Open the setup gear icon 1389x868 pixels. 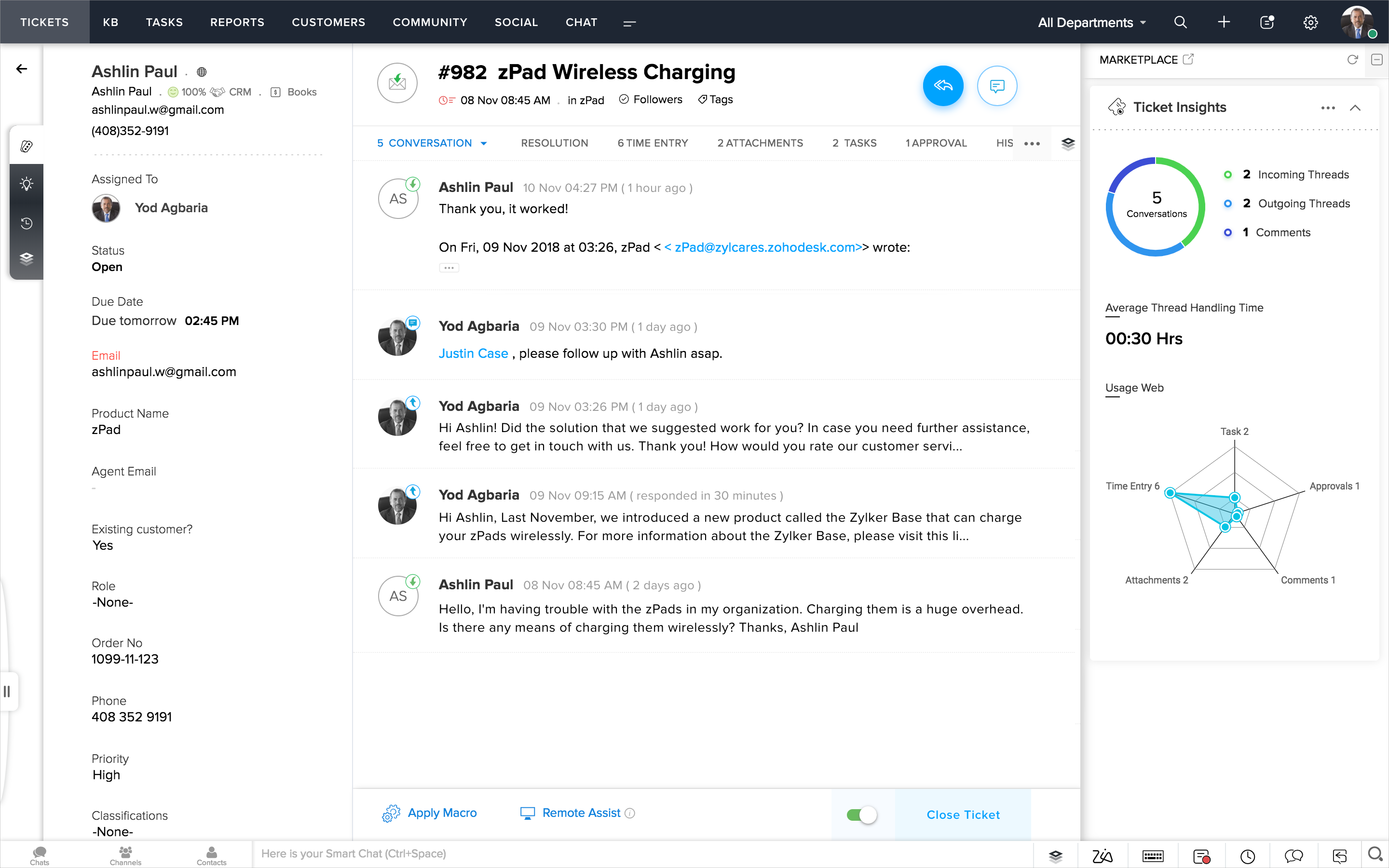pyautogui.click(x=1310, y=22)
